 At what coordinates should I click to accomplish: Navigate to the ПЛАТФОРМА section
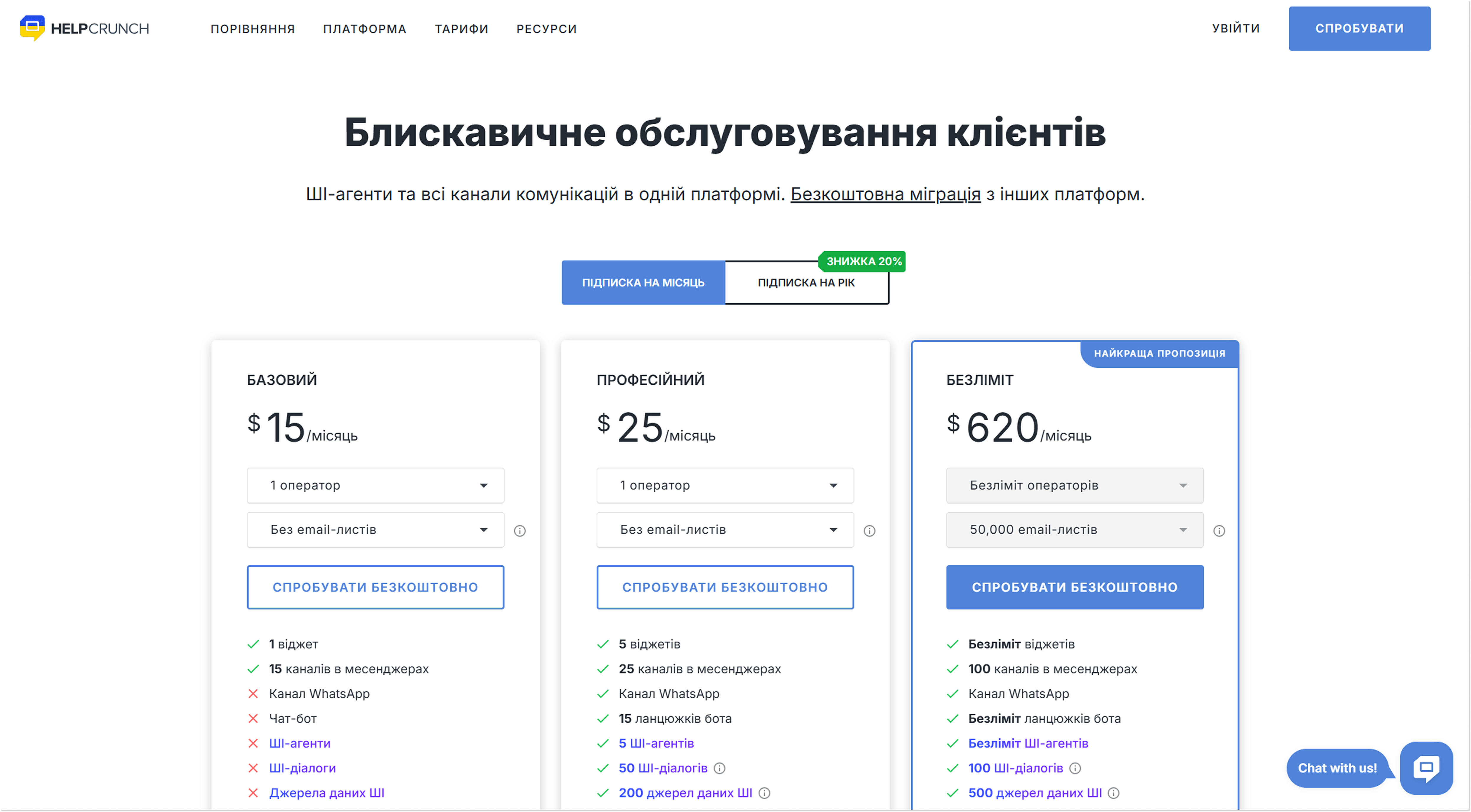[365, 29]
